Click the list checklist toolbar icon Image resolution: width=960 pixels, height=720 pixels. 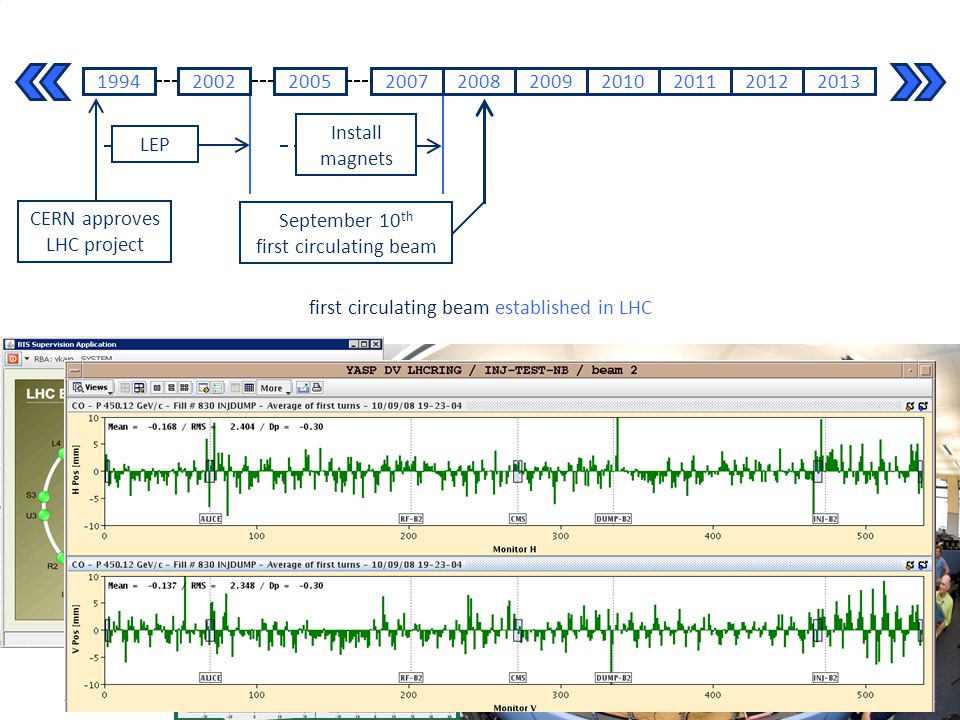click(x=217, y=388)
